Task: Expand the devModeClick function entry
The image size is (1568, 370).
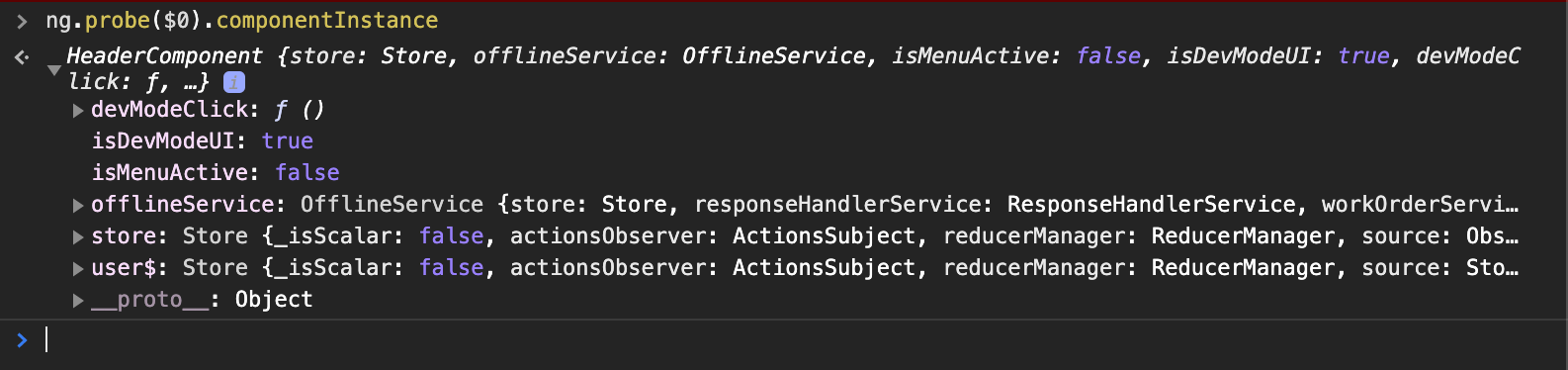Action: pyautogui.click(x=78, y=110)
